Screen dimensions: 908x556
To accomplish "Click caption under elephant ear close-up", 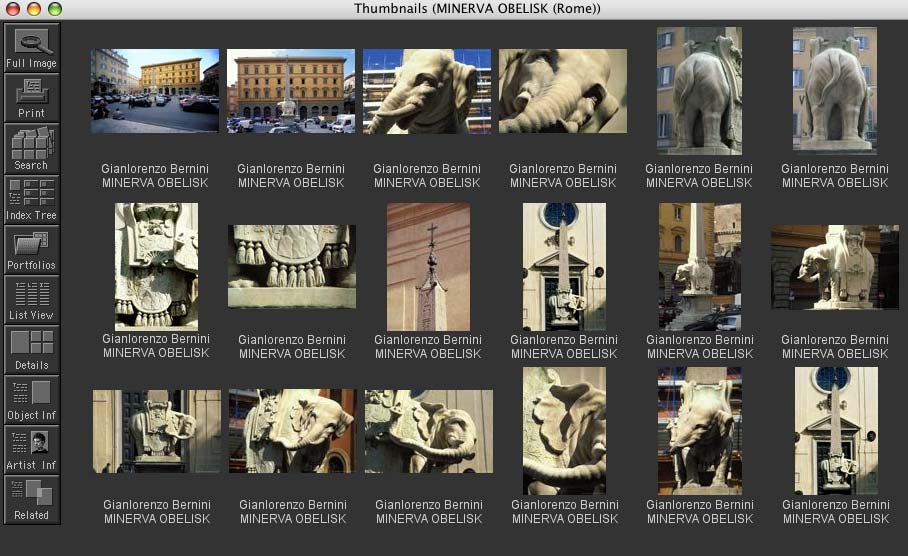I will (x=565, y=511).
